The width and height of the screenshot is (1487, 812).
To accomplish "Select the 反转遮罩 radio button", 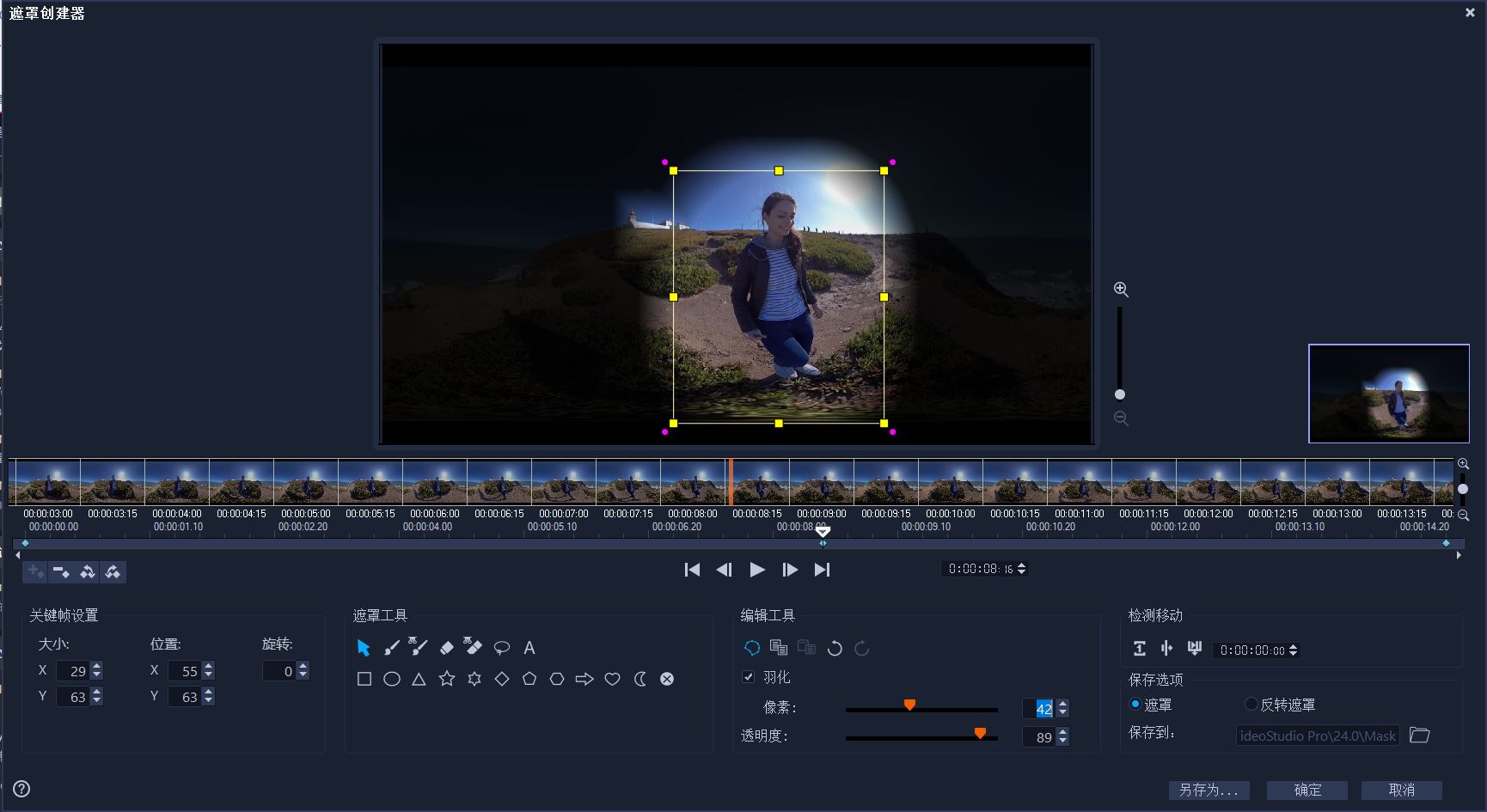I will click(1251, 704).
